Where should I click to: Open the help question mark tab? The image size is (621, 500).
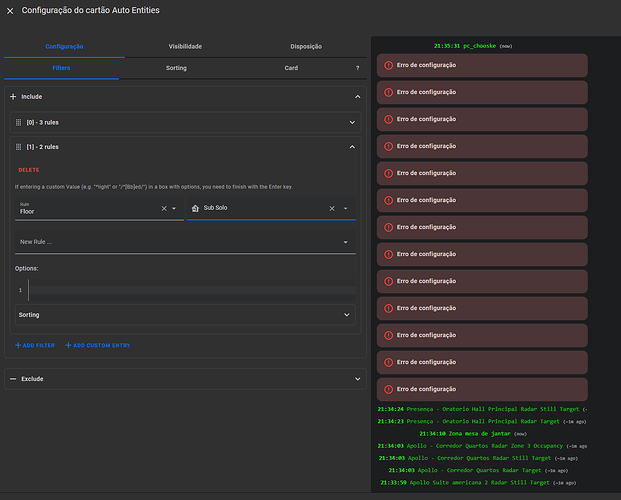pyautogui.click(x=358, y=68)
